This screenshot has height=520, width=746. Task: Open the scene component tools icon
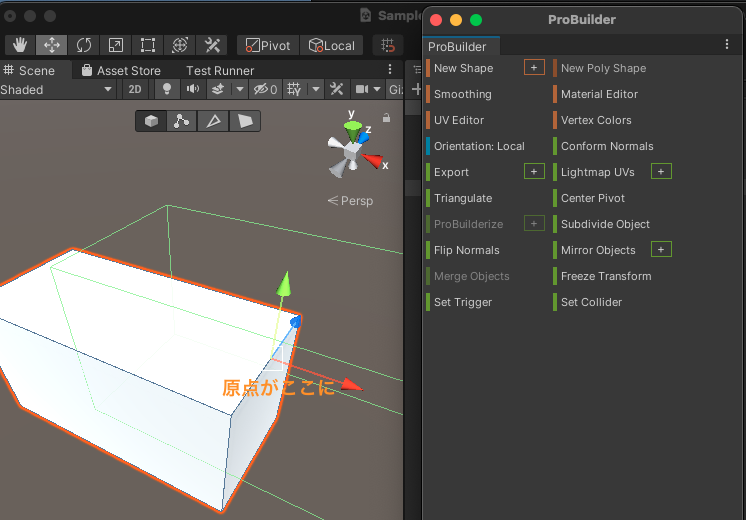(337, 89)
